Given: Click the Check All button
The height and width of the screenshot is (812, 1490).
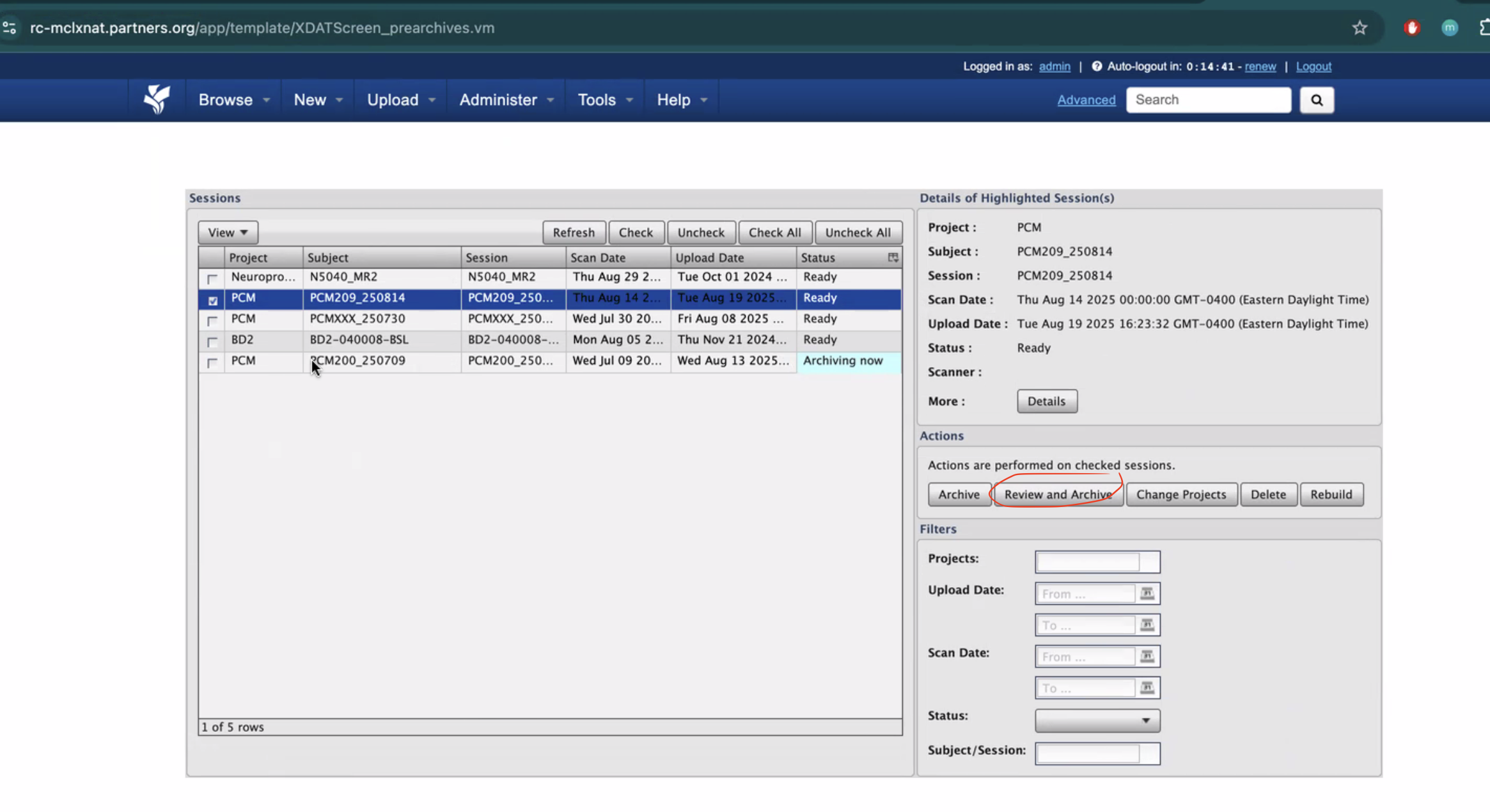Looking at the screenshot, I should [774, 232].
